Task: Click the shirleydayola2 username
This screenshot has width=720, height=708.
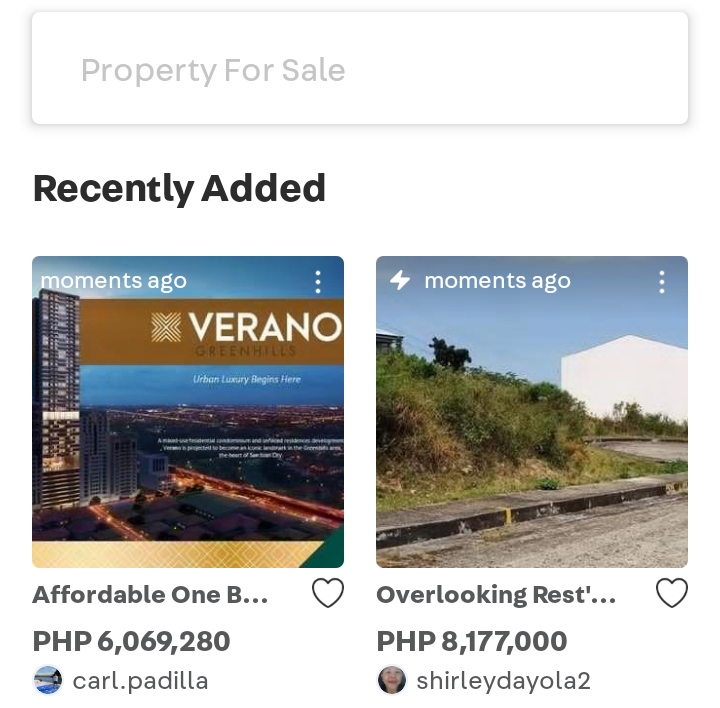Action: click(x=503, y=680)
